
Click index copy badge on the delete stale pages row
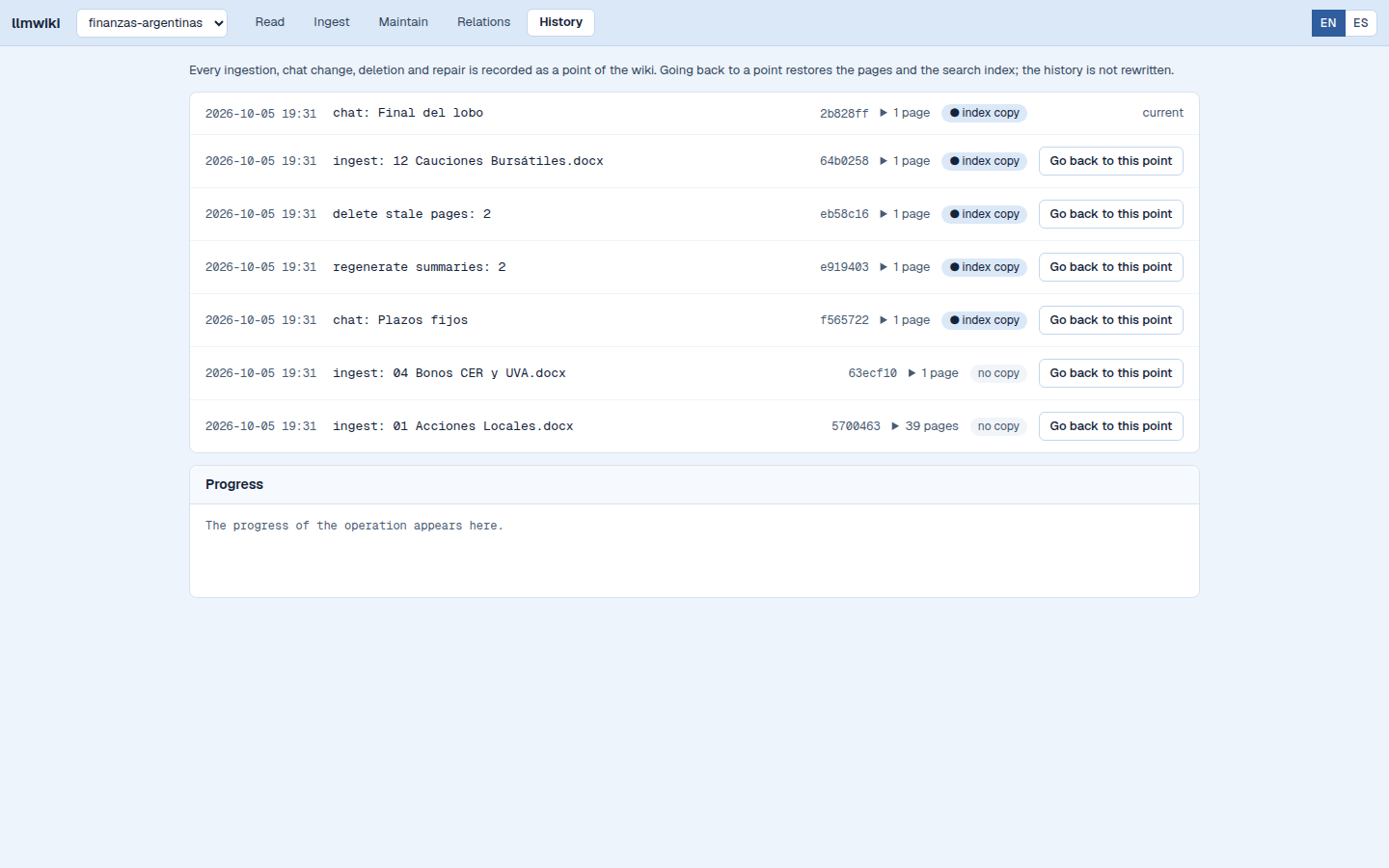click(984, 214)
